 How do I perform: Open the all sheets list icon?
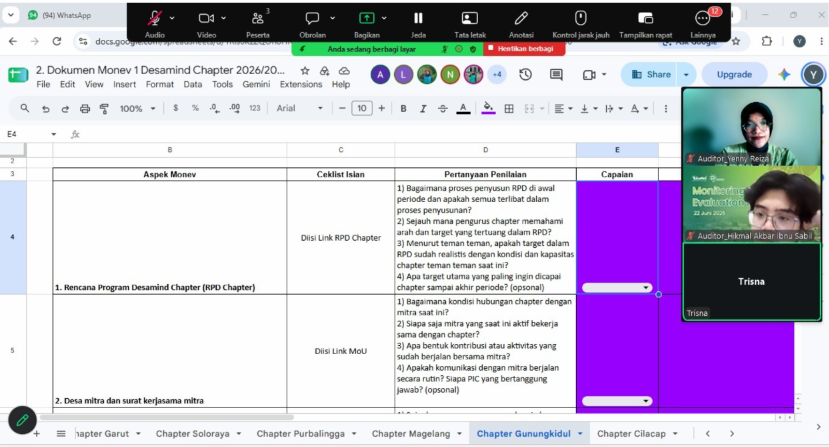coord(61,434)
